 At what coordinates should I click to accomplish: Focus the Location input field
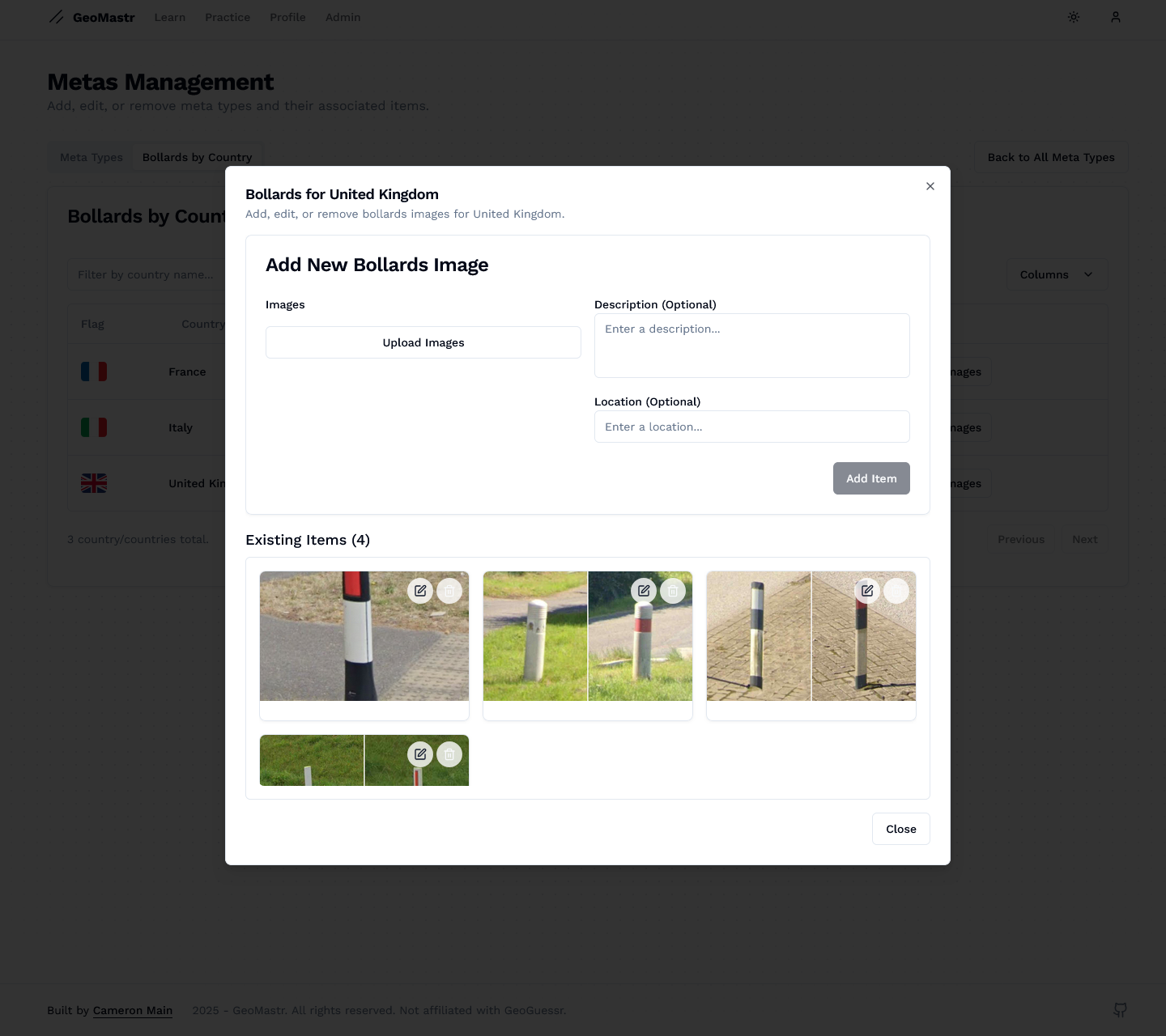tap(751, 427)
